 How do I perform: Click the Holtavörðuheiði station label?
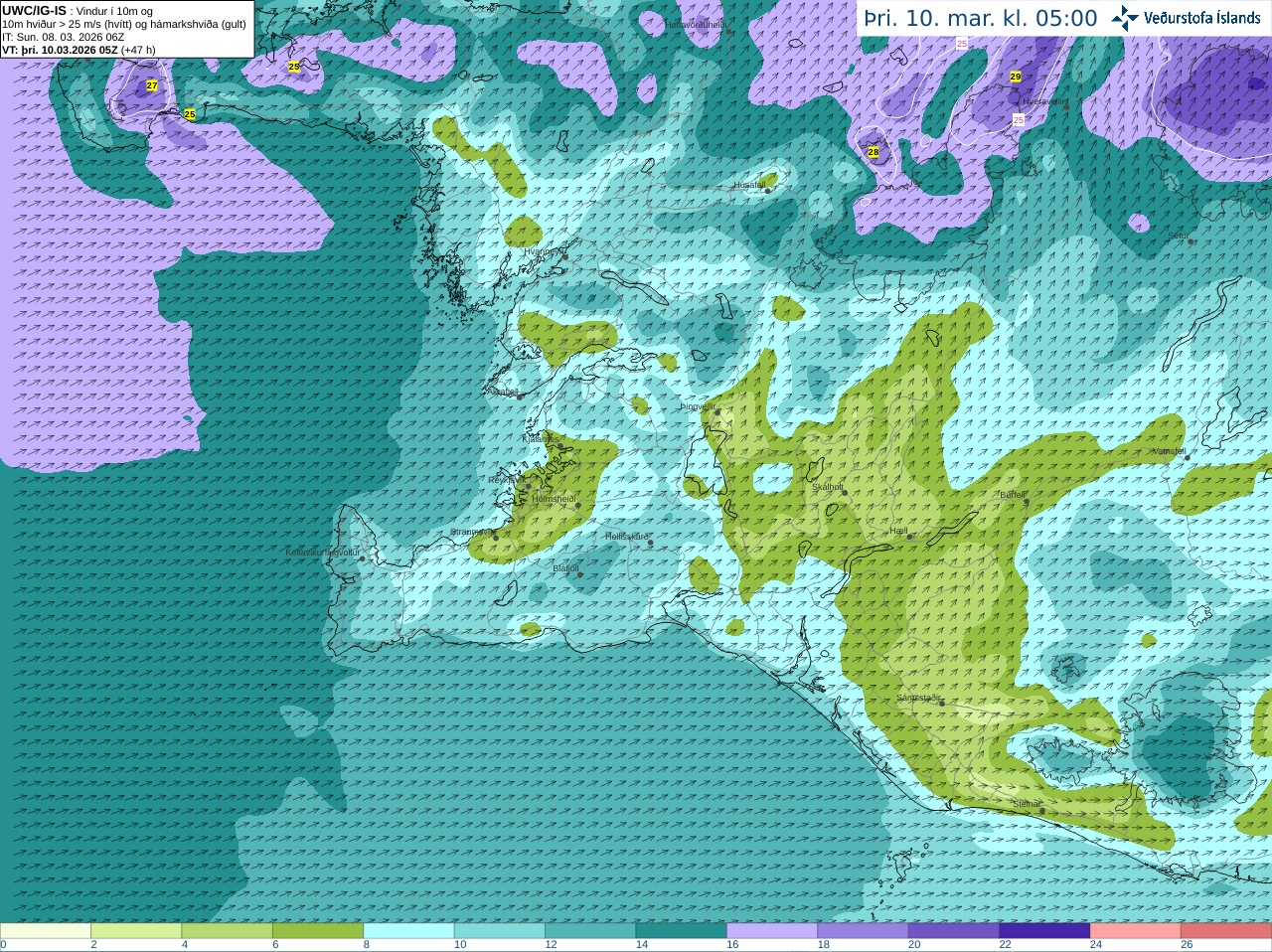click(x=696, y=24)
